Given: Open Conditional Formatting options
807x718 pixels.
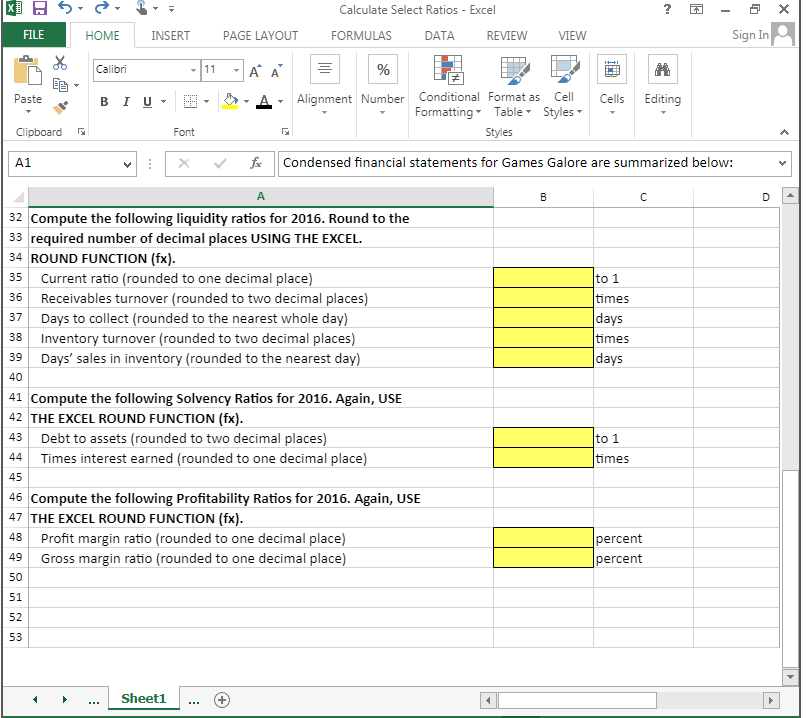Looking at the screenshot, I should click(x=448, y=88).
